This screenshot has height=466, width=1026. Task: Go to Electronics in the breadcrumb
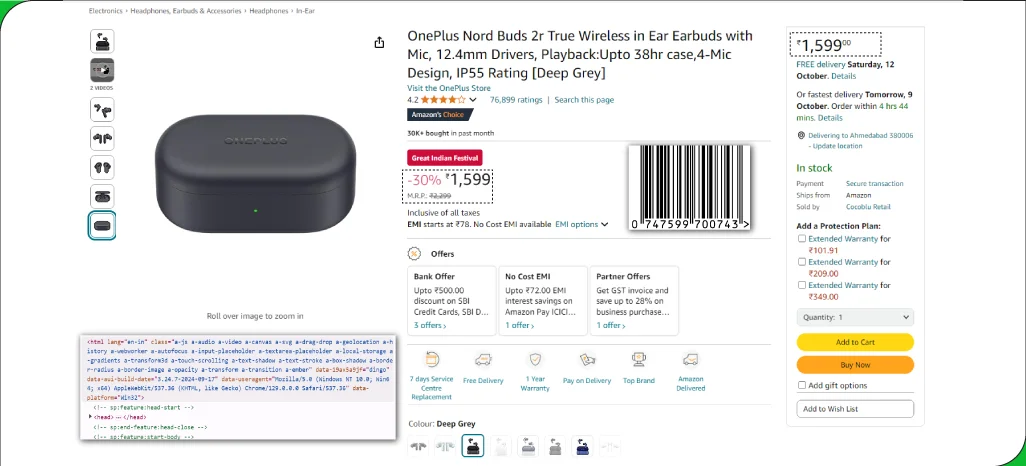[x=105, y=10]
